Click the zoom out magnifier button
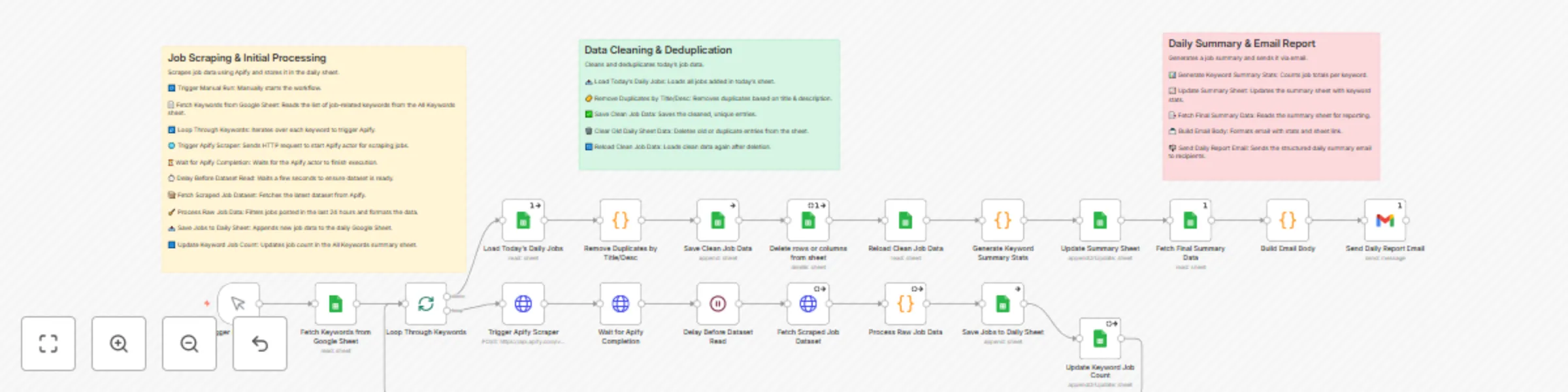 coord(189,344)
